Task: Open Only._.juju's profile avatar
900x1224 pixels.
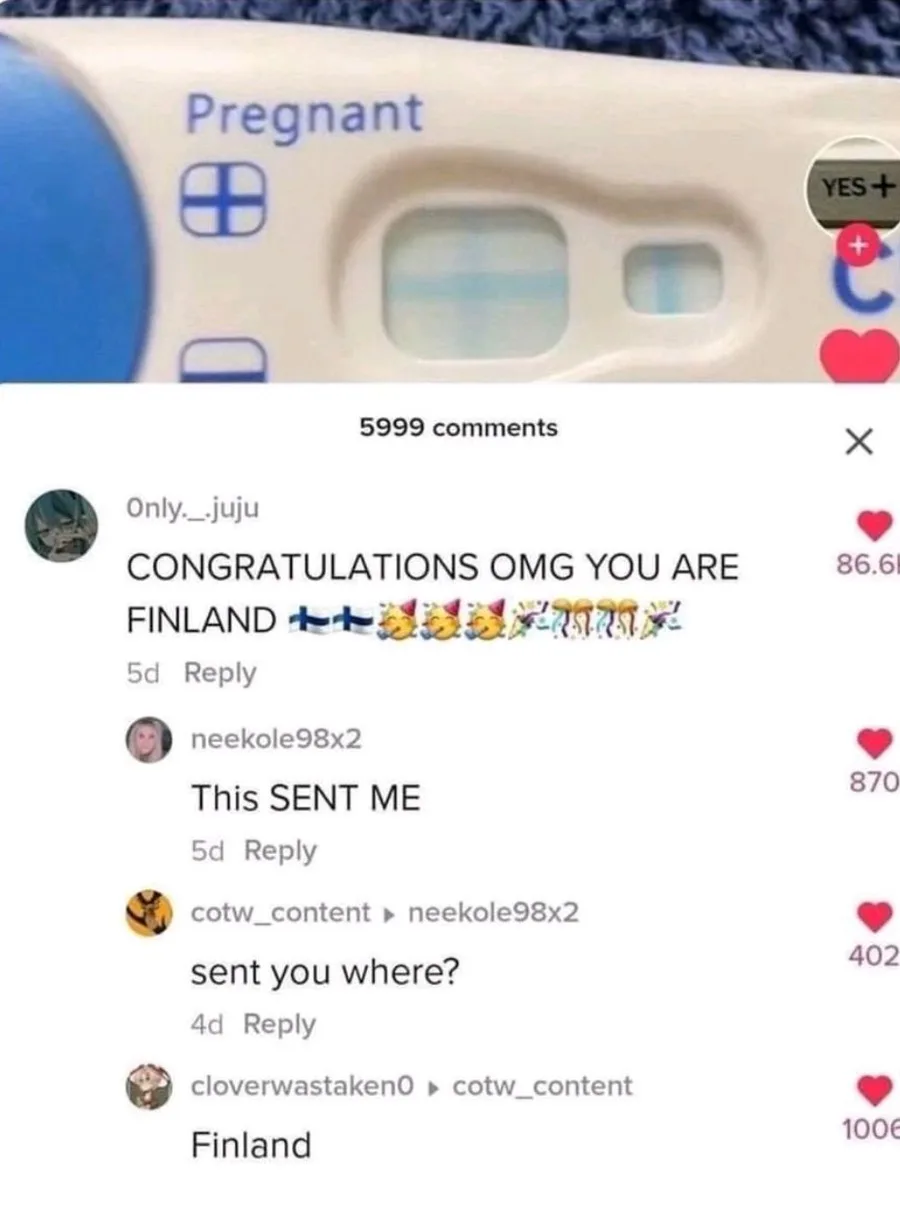Action: (62, 525)
